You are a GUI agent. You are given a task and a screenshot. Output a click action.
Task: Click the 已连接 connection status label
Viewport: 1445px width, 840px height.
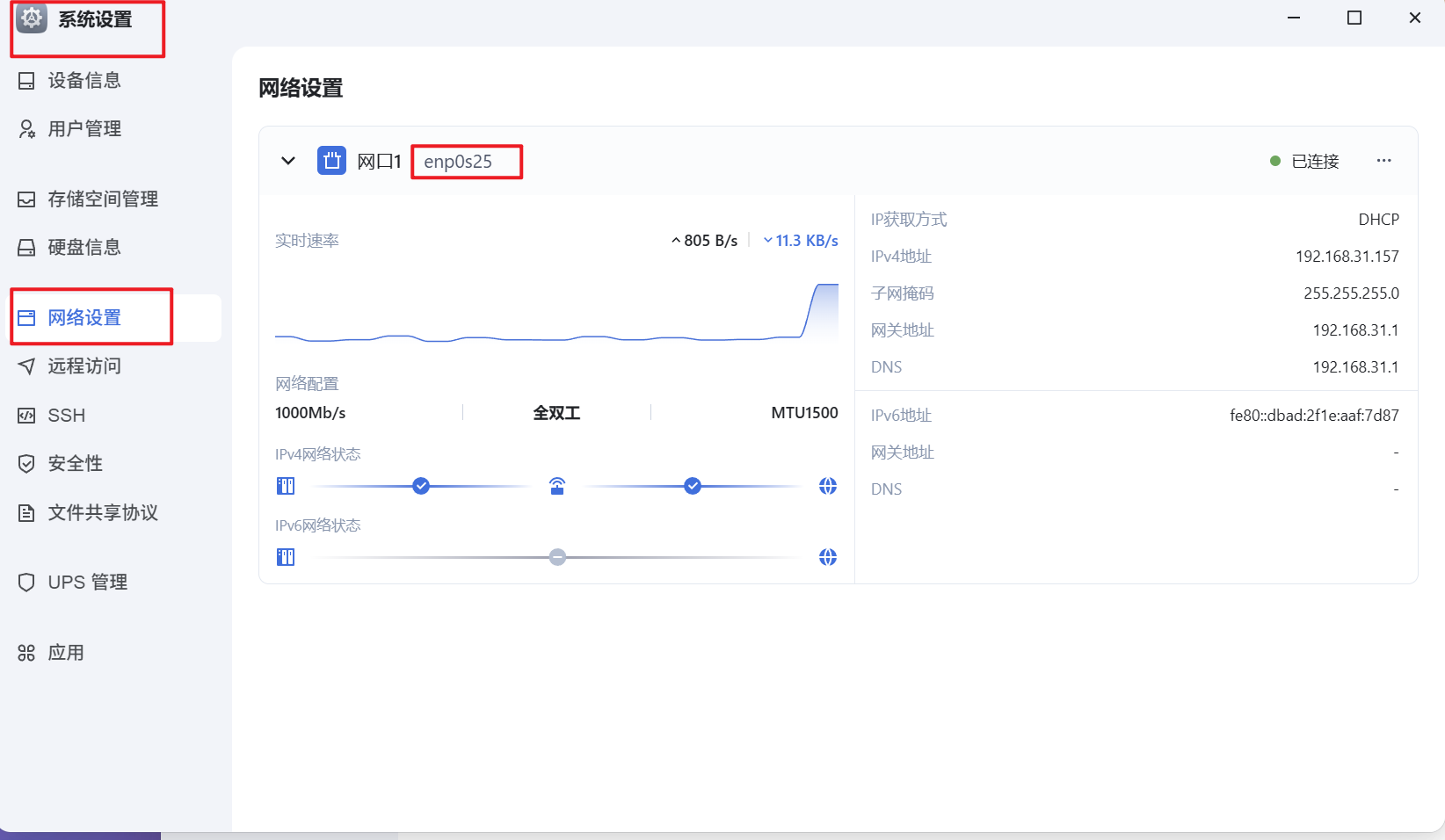click(1314, 162)
